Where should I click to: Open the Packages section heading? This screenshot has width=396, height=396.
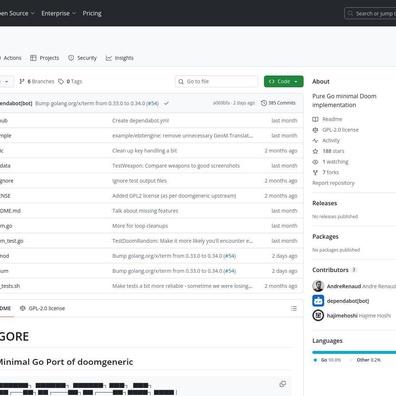pos(325,236)
